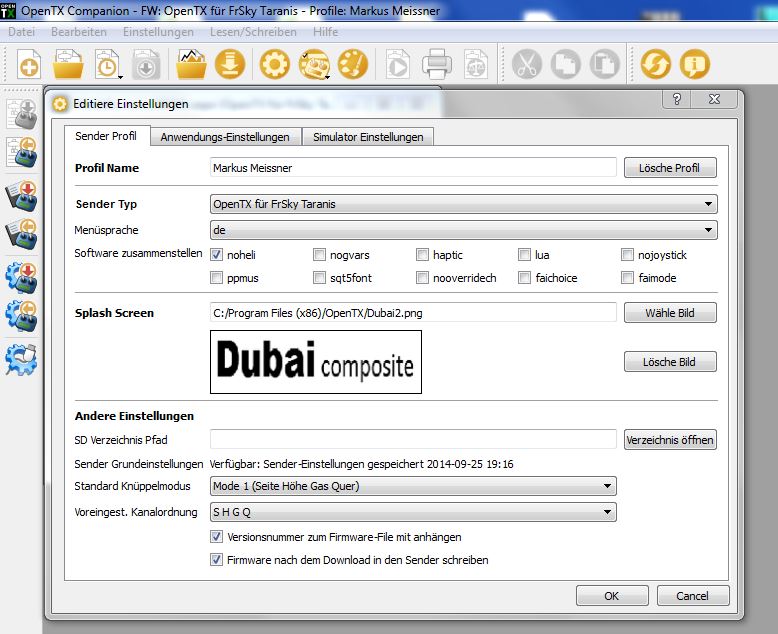Enable the nooverridech checkbox
Screen dimensions: 778x634
(x=422, y=278)
